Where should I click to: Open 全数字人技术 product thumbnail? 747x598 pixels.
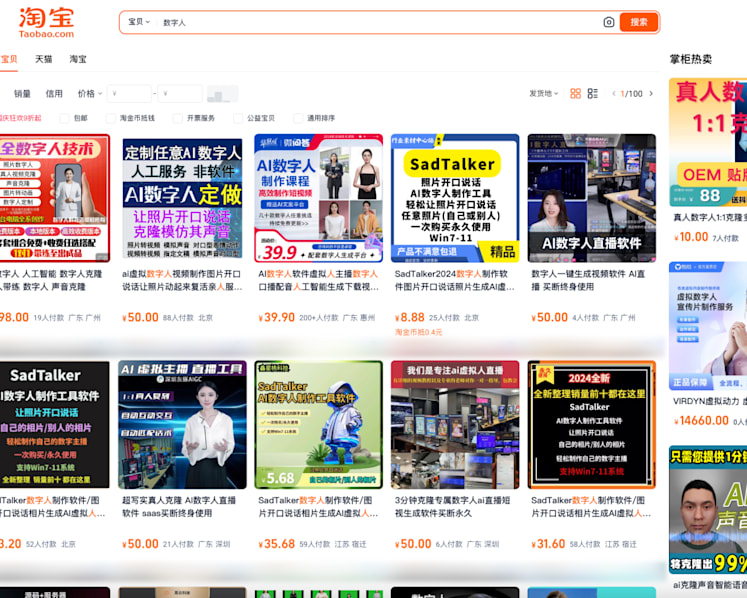[55, 198]
